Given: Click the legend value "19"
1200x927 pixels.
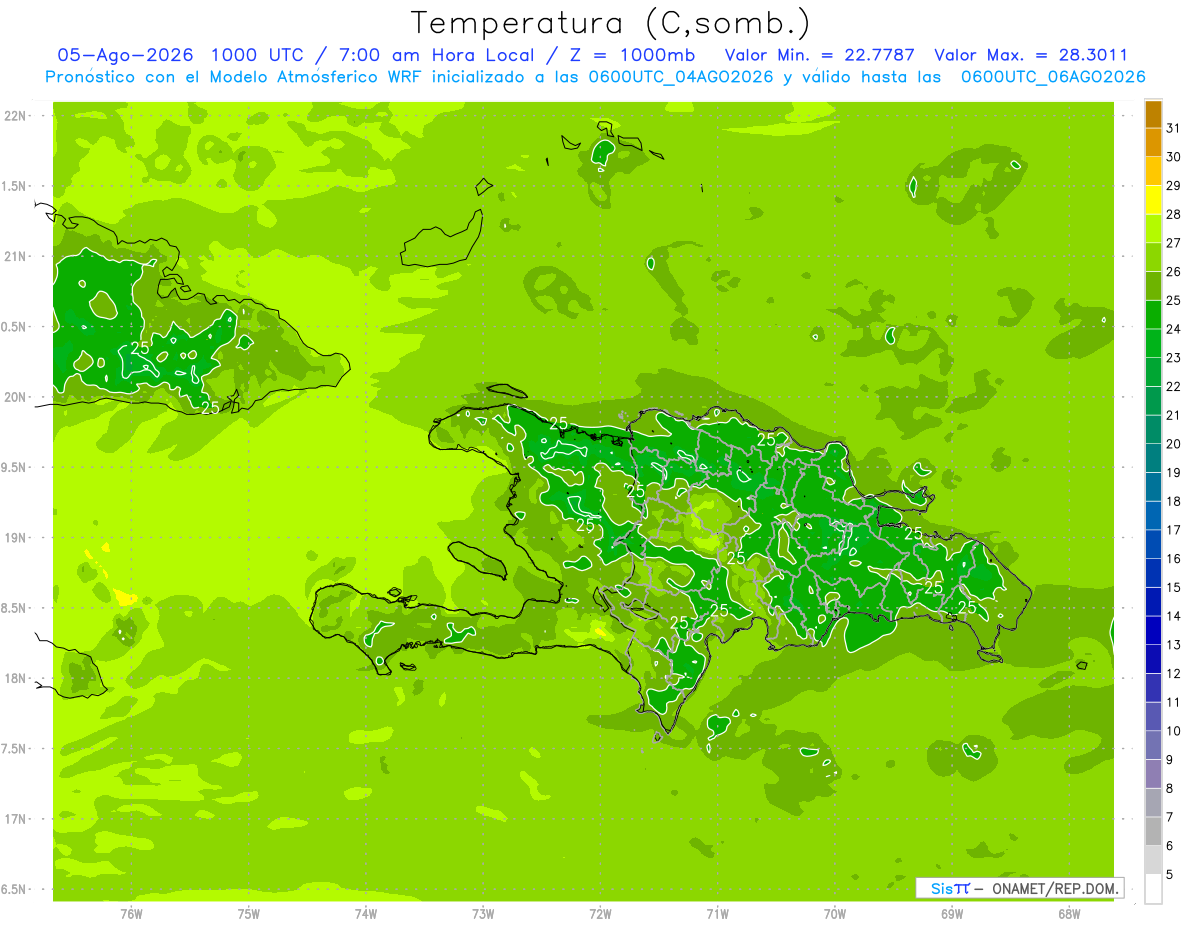Looking at the screenshot, I should point(1173,472).
